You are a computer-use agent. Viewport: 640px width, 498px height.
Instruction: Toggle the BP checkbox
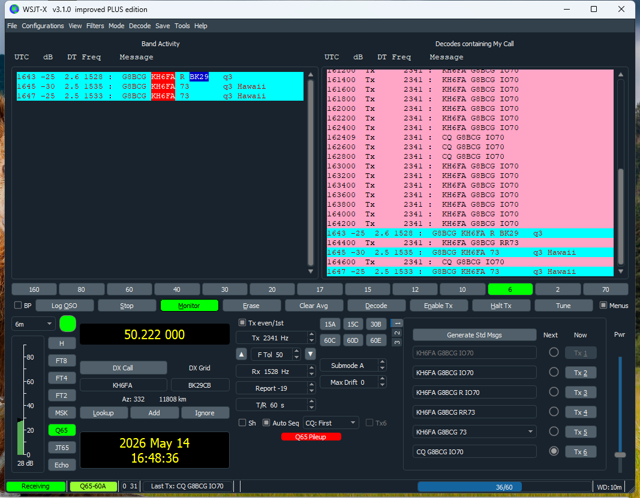pyautogui.click(x=18, y=305)
